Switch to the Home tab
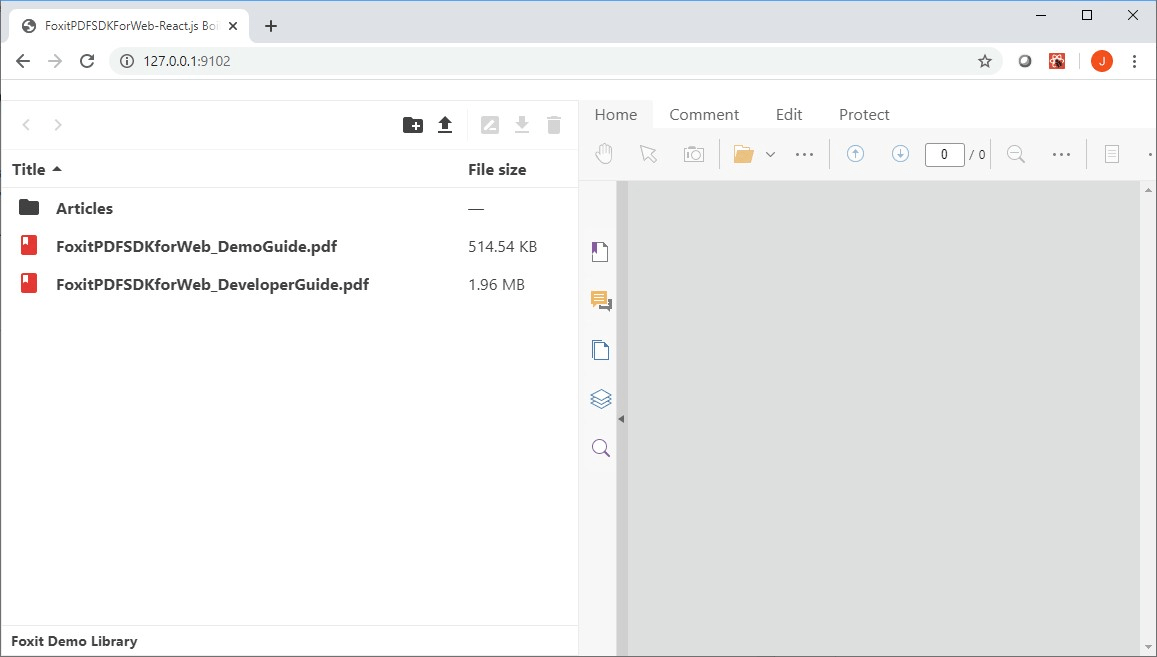Image resolution: width=1157 pixels, height=657 pixels. coord(615,114)
